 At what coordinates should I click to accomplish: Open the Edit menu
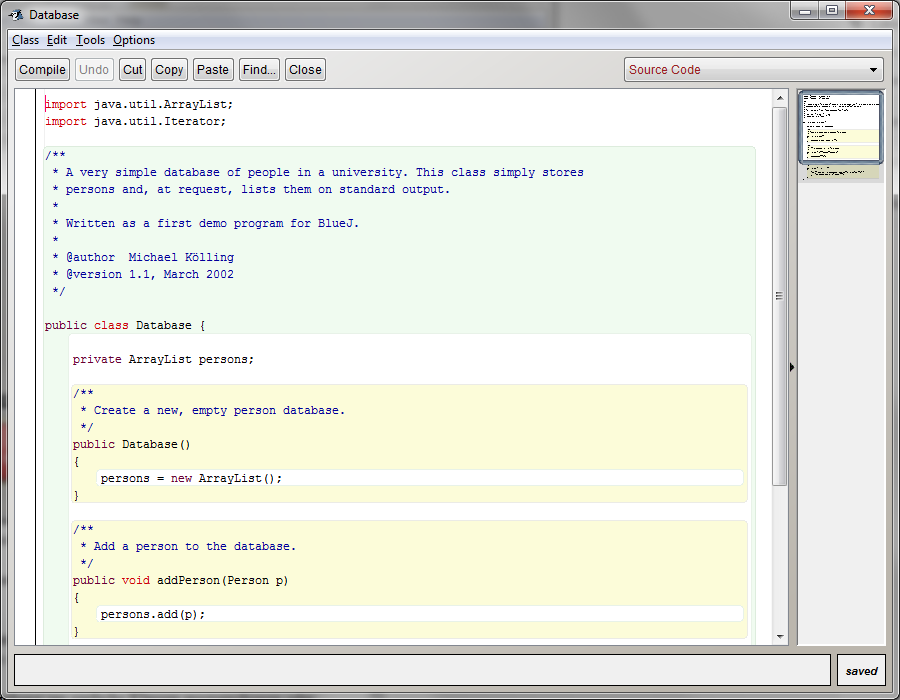point(57,40)
